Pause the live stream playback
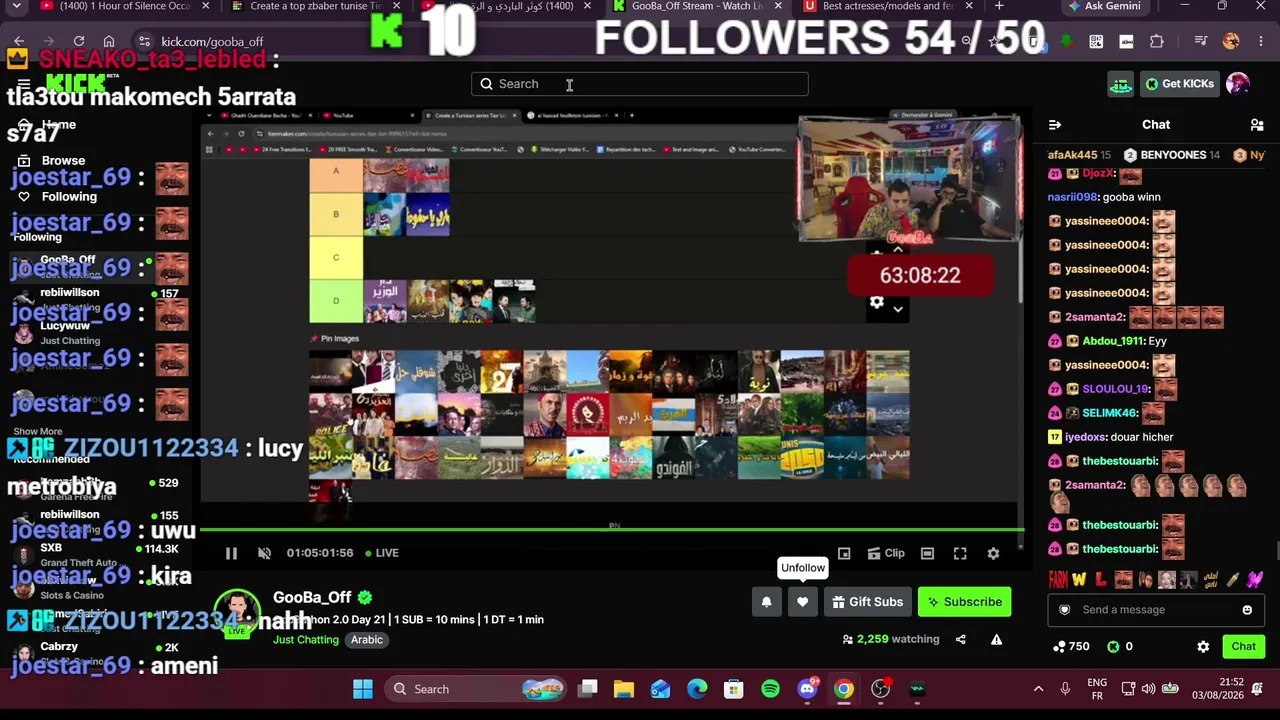 231,553
